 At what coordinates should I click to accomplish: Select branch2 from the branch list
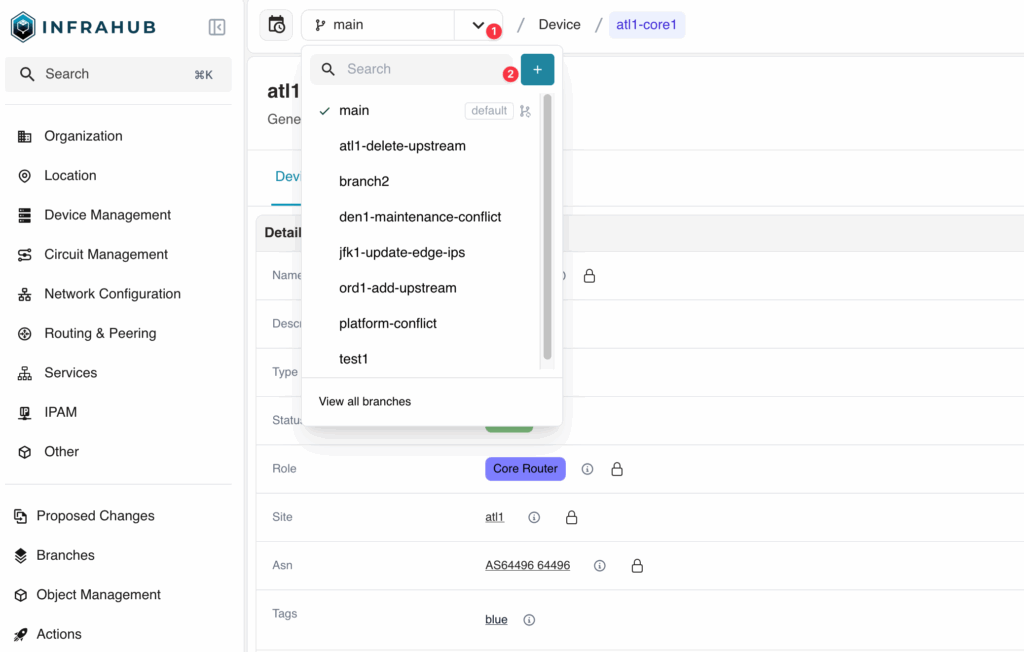364,181
